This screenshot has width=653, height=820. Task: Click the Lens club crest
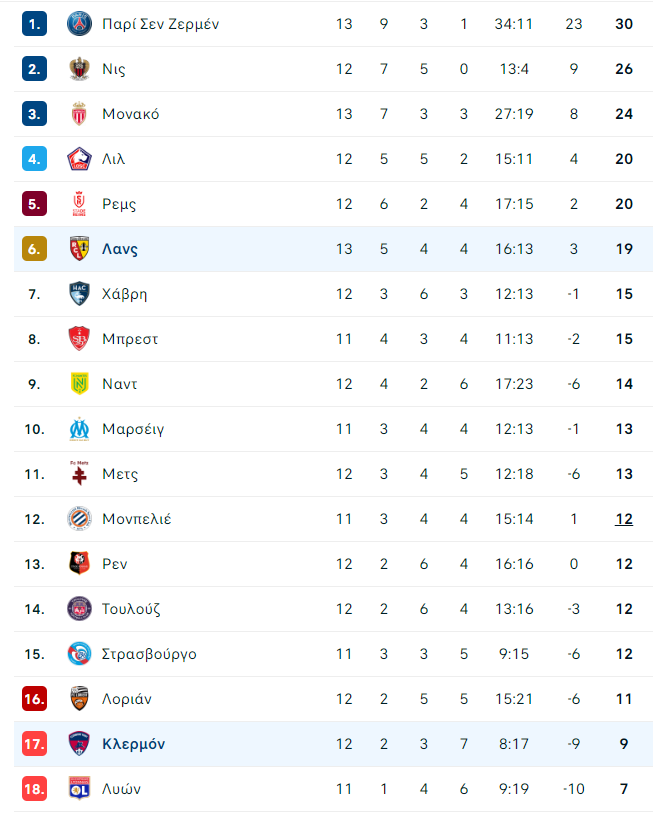tap(79, 249)
